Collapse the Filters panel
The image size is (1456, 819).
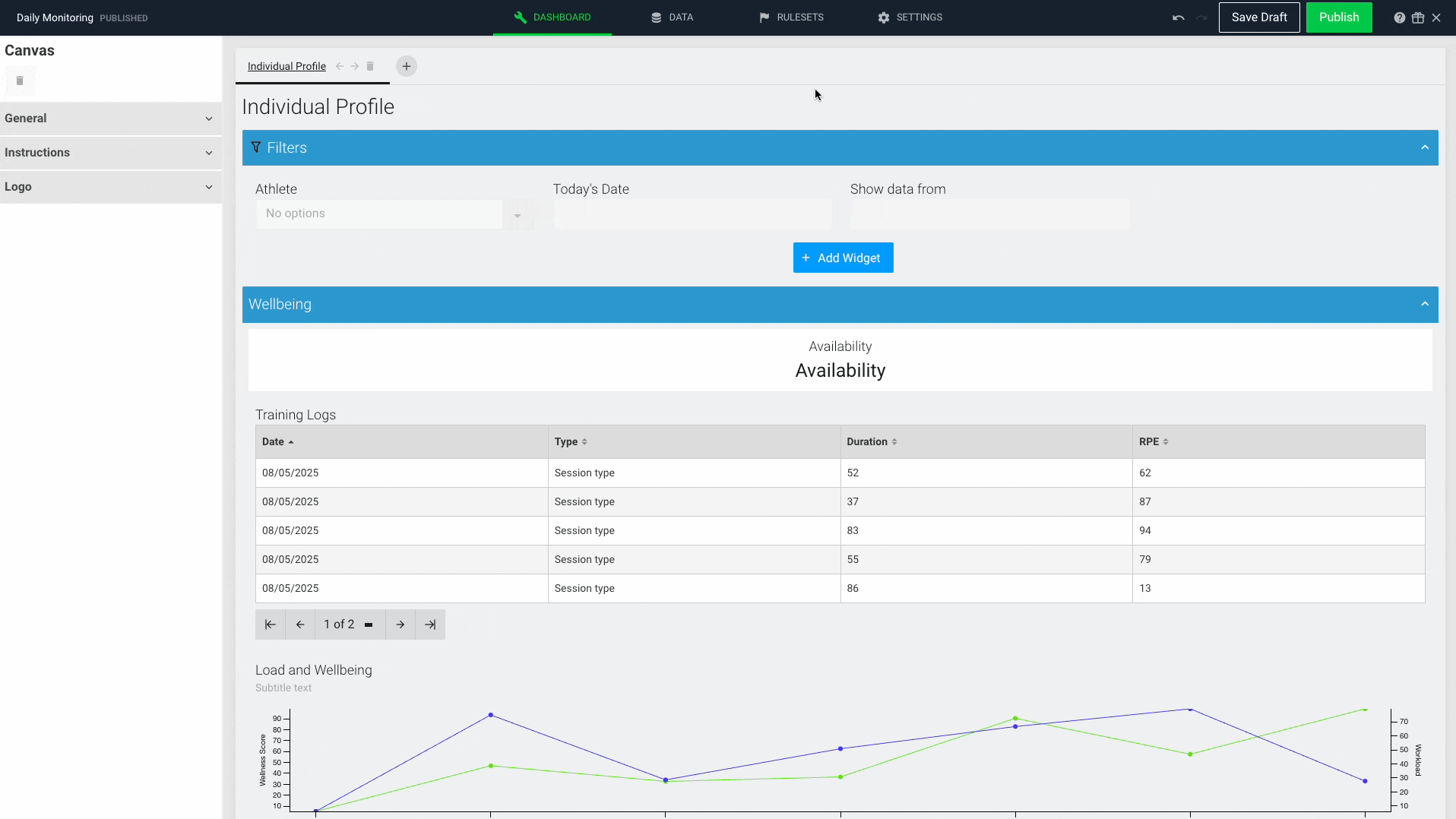pyautogui.click(x=1425, y=147)
